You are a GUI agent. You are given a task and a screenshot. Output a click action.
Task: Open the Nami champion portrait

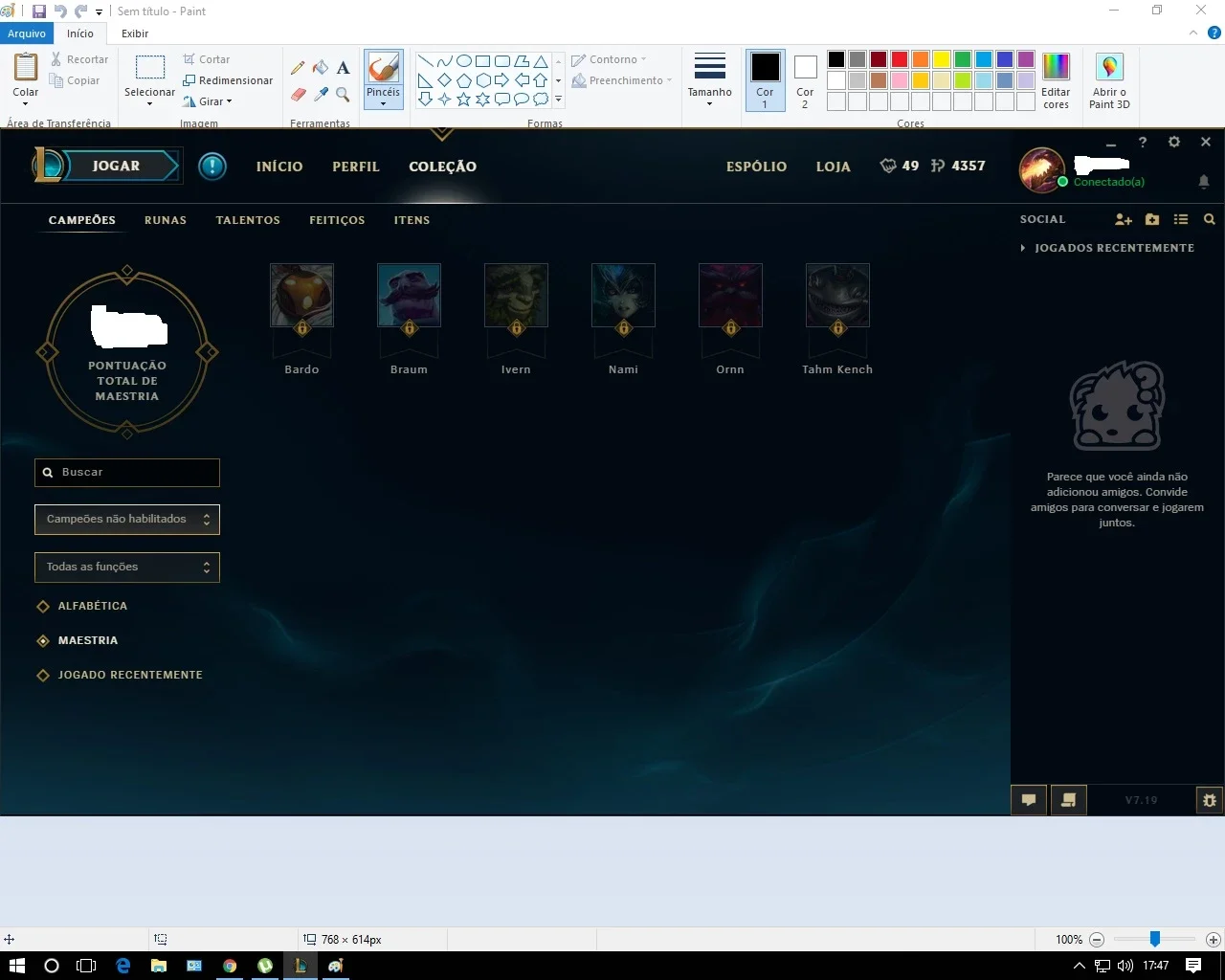click(x=623, y=296)
